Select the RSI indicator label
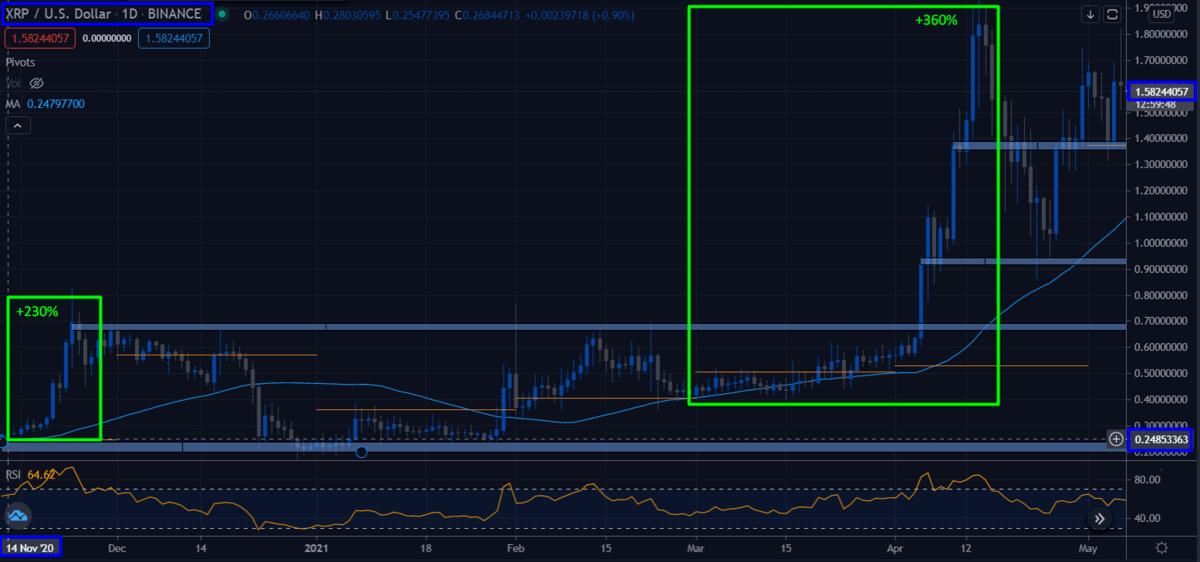This screenshot has width=1200, height=562. tap(15, 474)
